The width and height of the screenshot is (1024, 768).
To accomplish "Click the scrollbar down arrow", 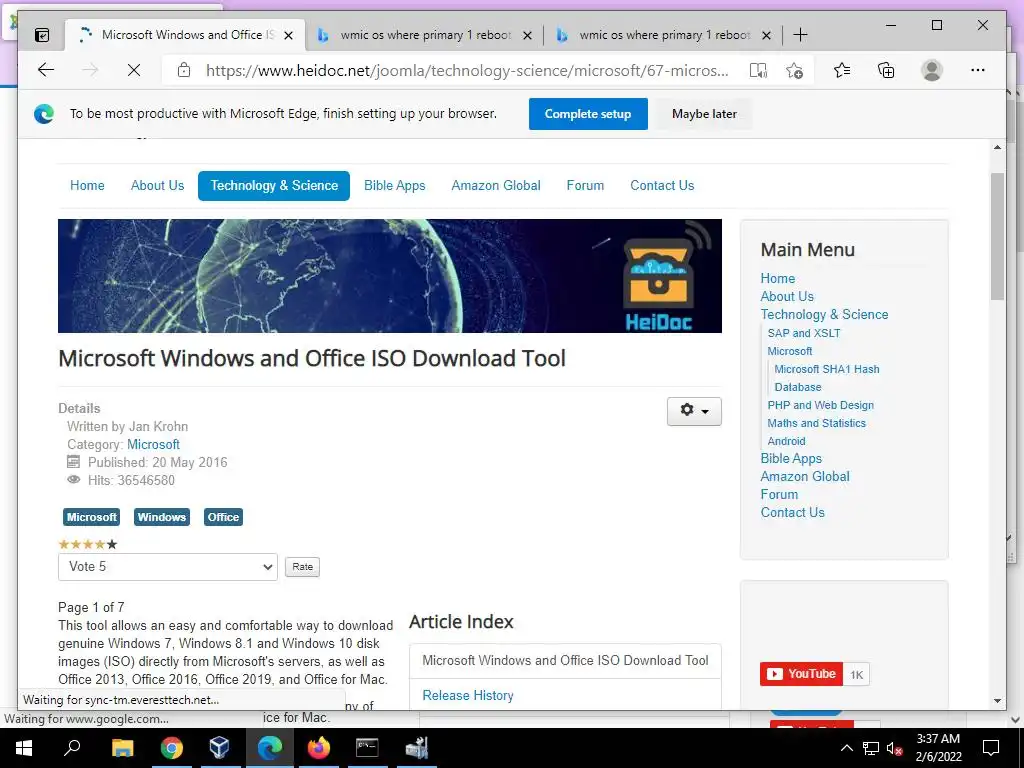I will click(997, 701).
